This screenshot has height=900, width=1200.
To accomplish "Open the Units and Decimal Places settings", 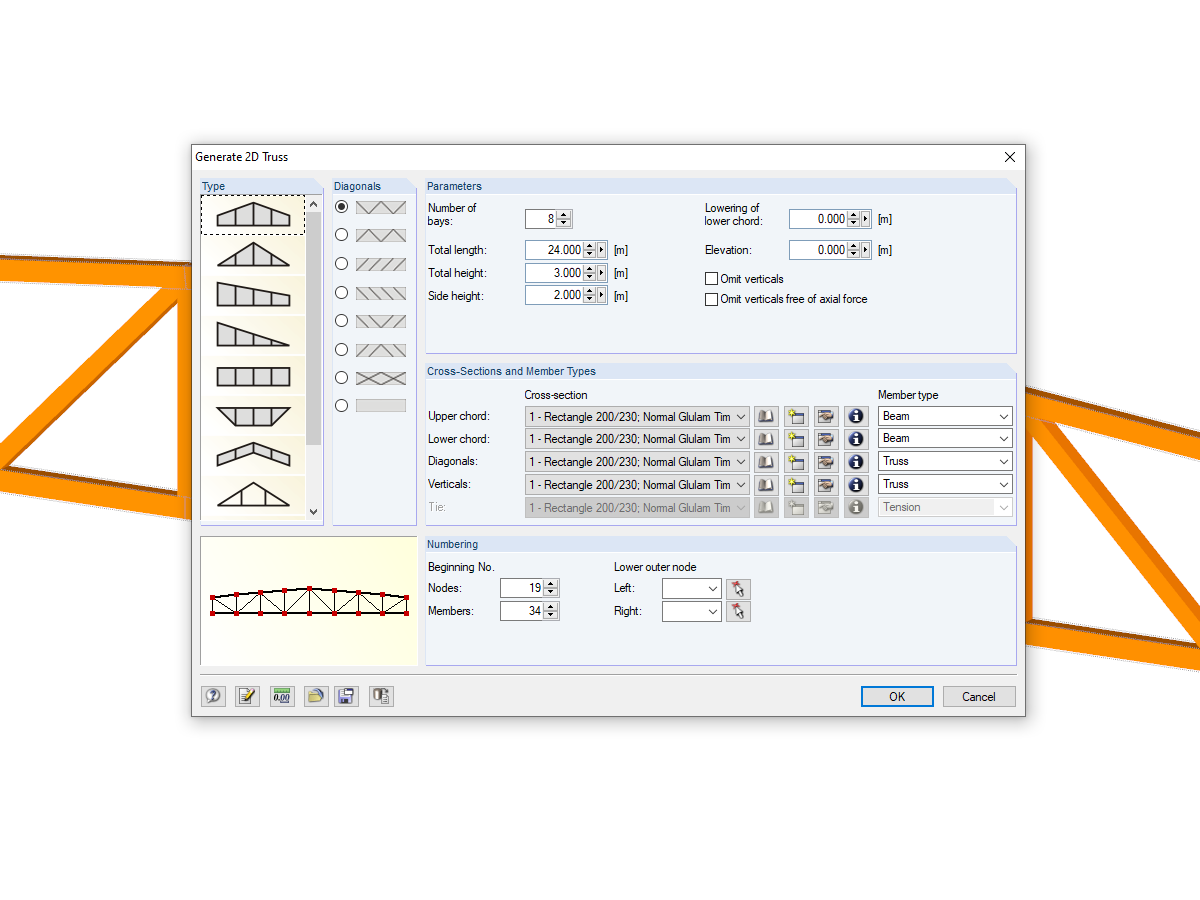I will [x=282, y=695].
